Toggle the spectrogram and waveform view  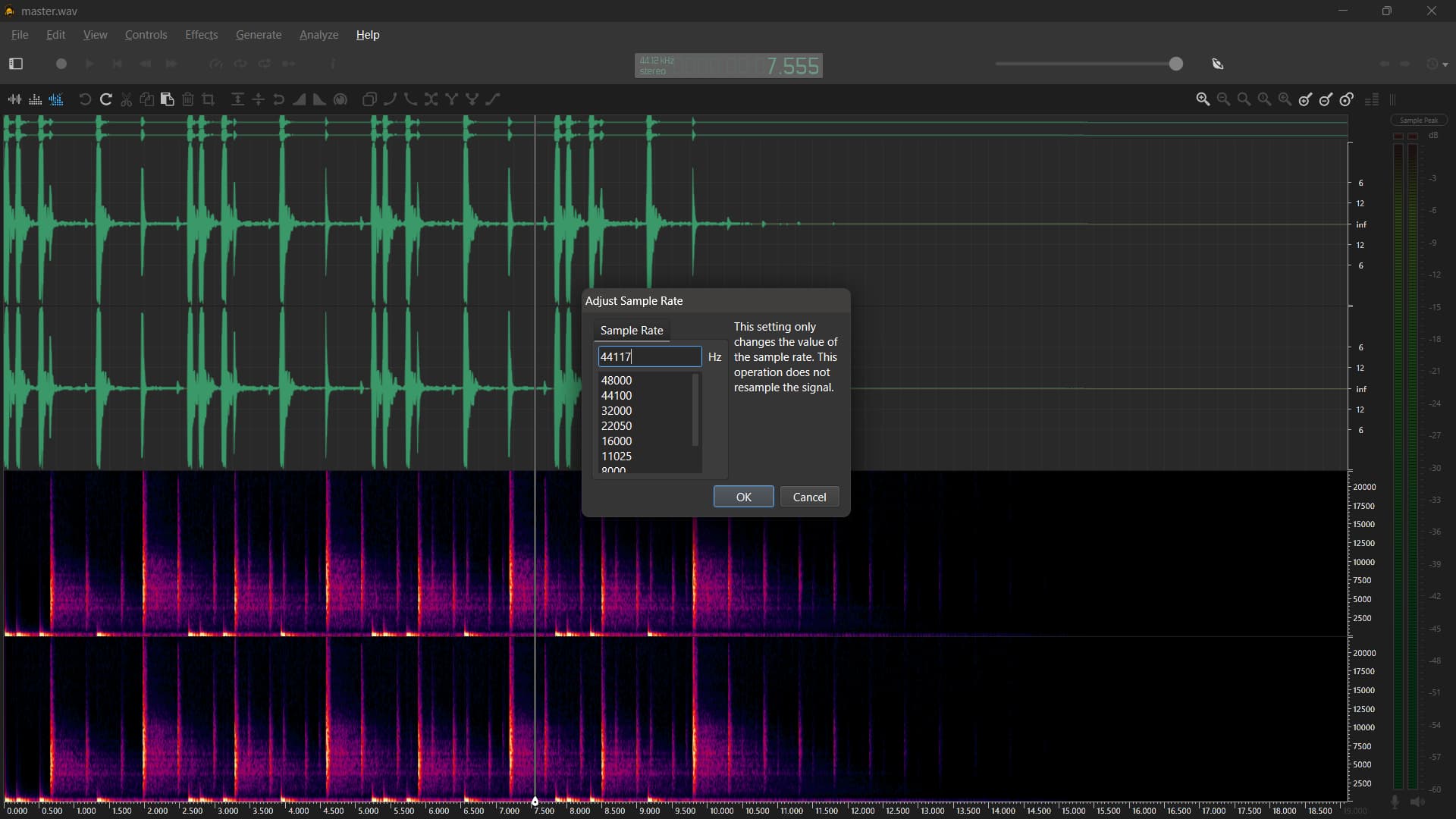[x=56, y=99]
